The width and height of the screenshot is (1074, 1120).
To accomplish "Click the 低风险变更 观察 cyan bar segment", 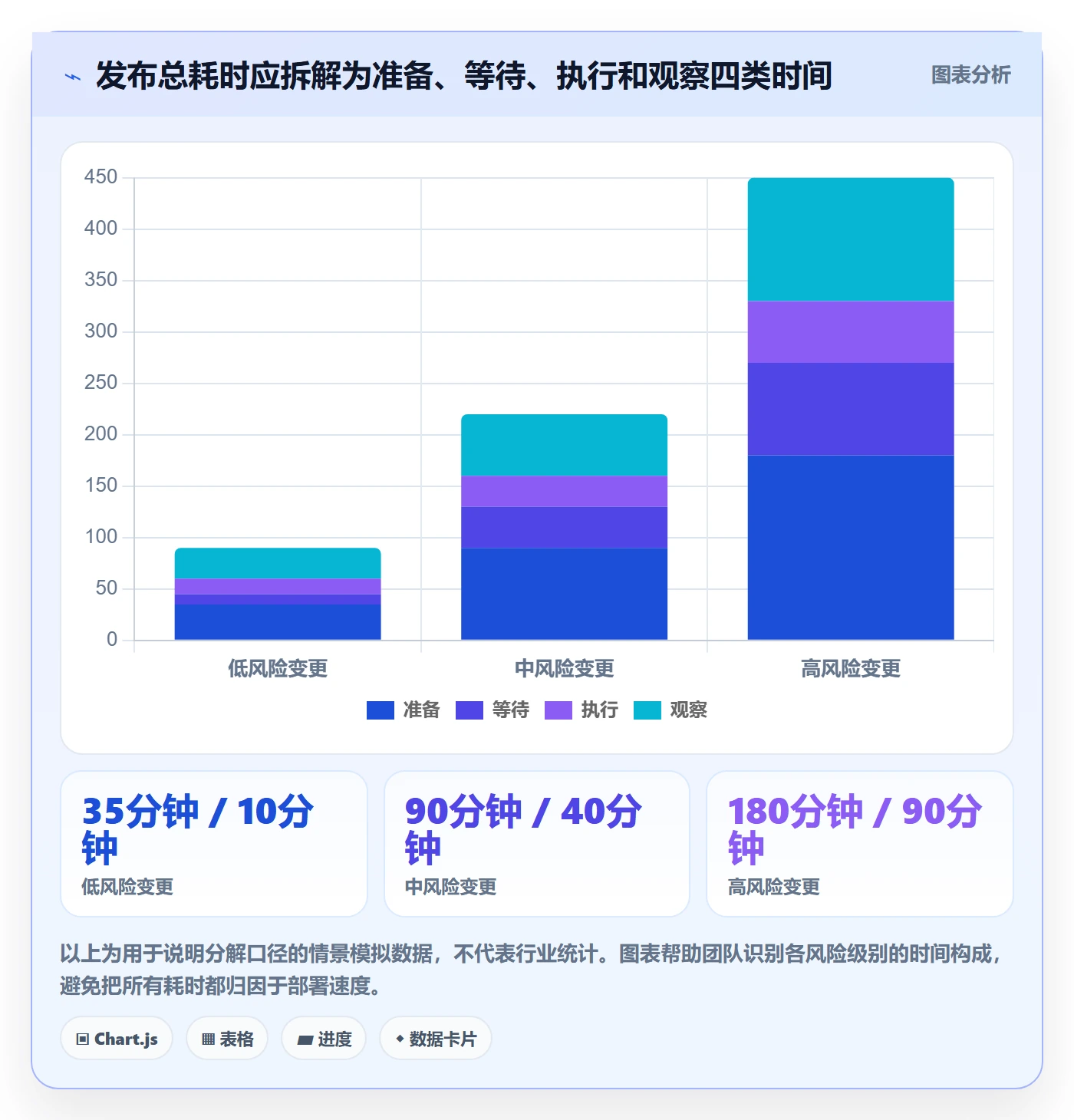I will pos(278,563).
